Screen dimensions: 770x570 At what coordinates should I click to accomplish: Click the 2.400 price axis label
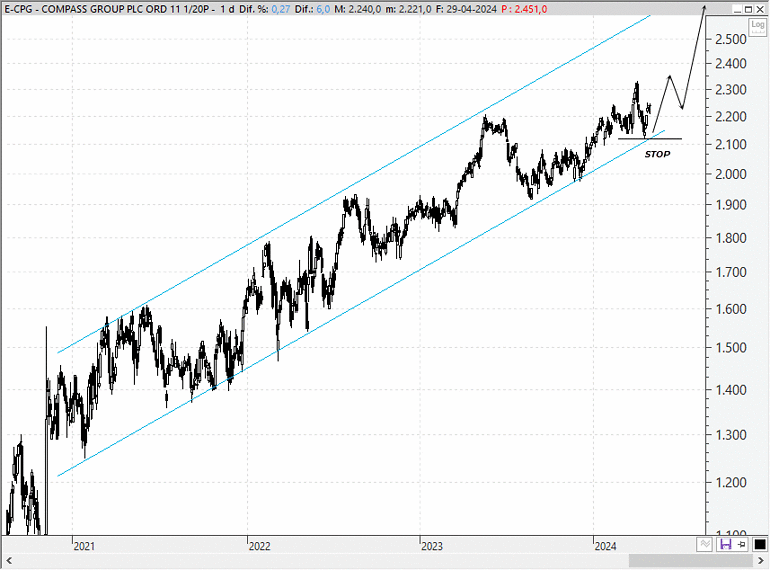click(x=731, y=63)
